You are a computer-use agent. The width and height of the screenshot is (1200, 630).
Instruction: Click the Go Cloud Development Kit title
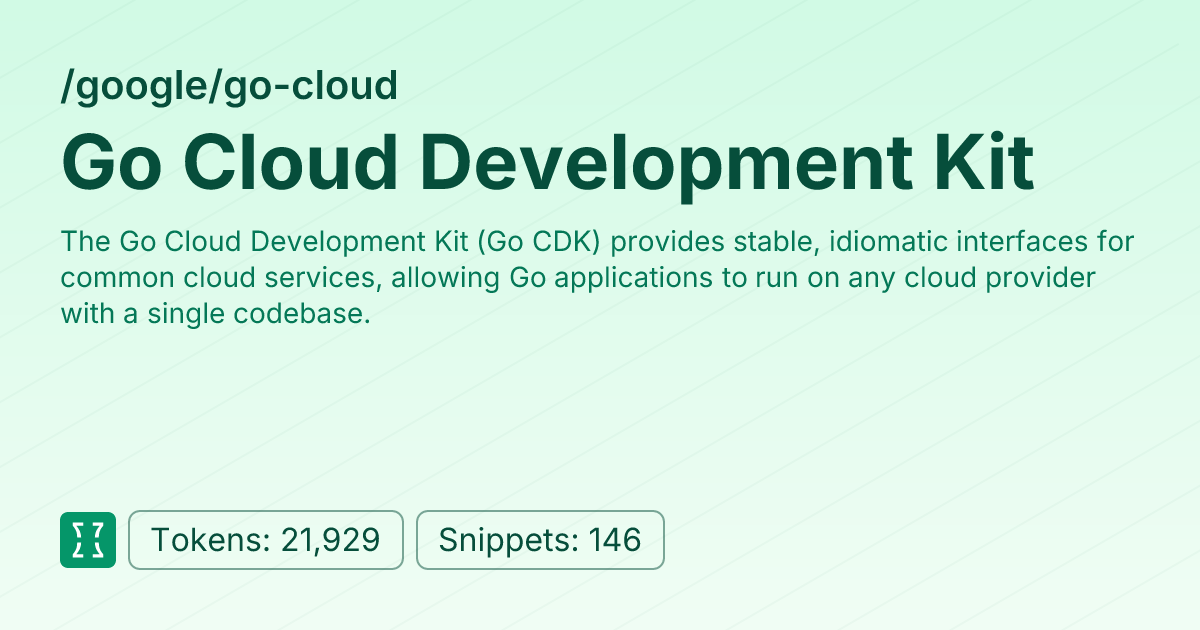tap(547, 162)
